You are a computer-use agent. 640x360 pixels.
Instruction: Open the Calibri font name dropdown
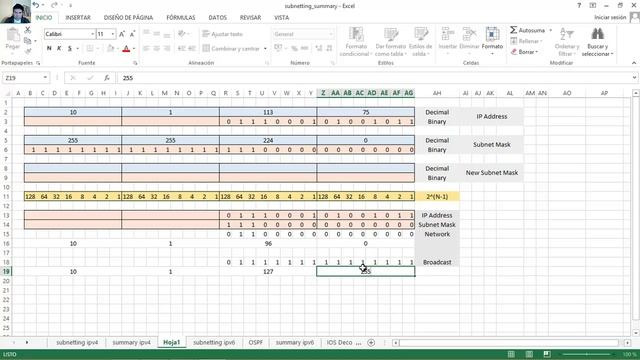tap(93, 34)
